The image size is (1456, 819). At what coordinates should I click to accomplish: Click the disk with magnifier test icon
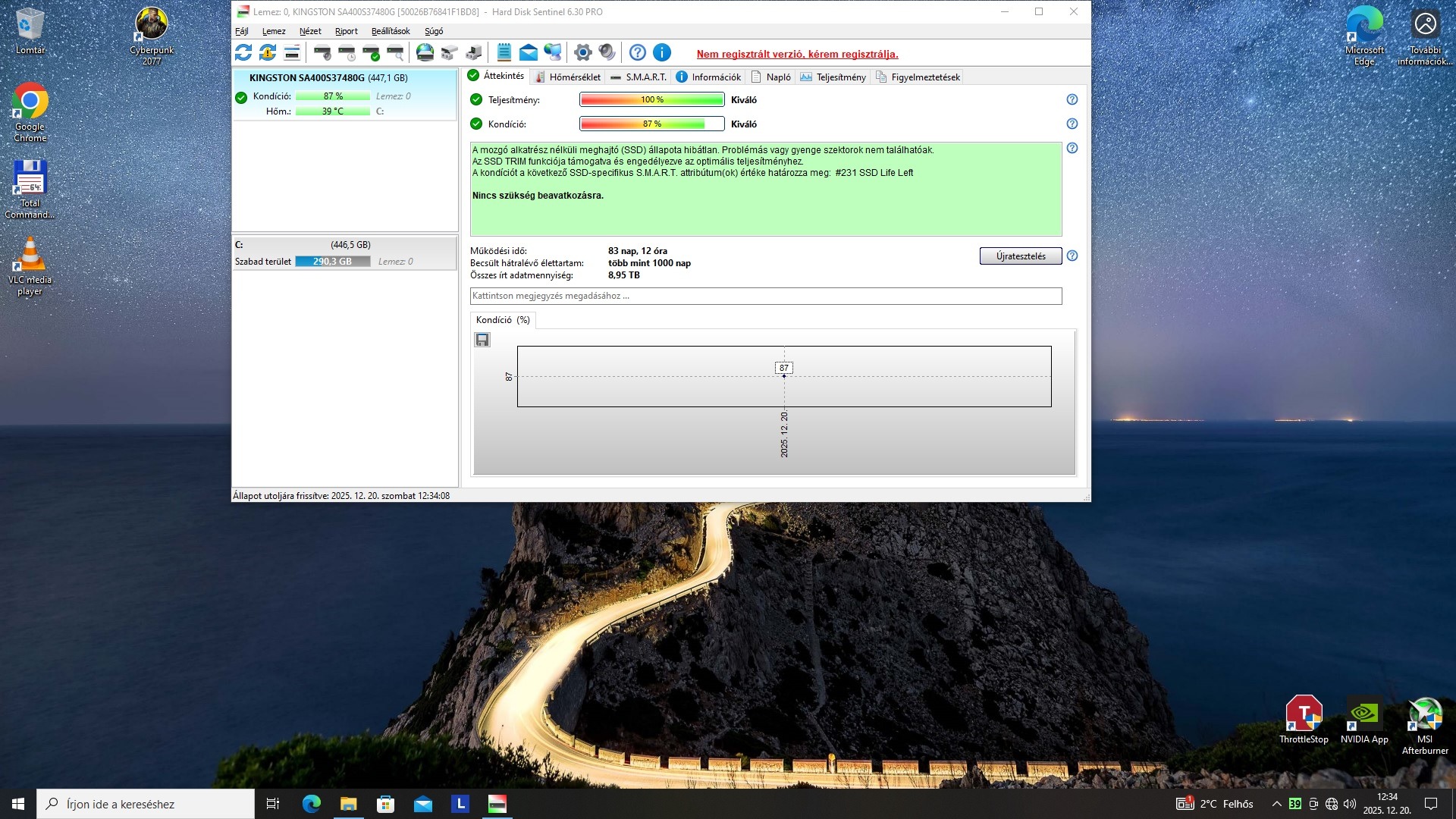tap(395, 52)
